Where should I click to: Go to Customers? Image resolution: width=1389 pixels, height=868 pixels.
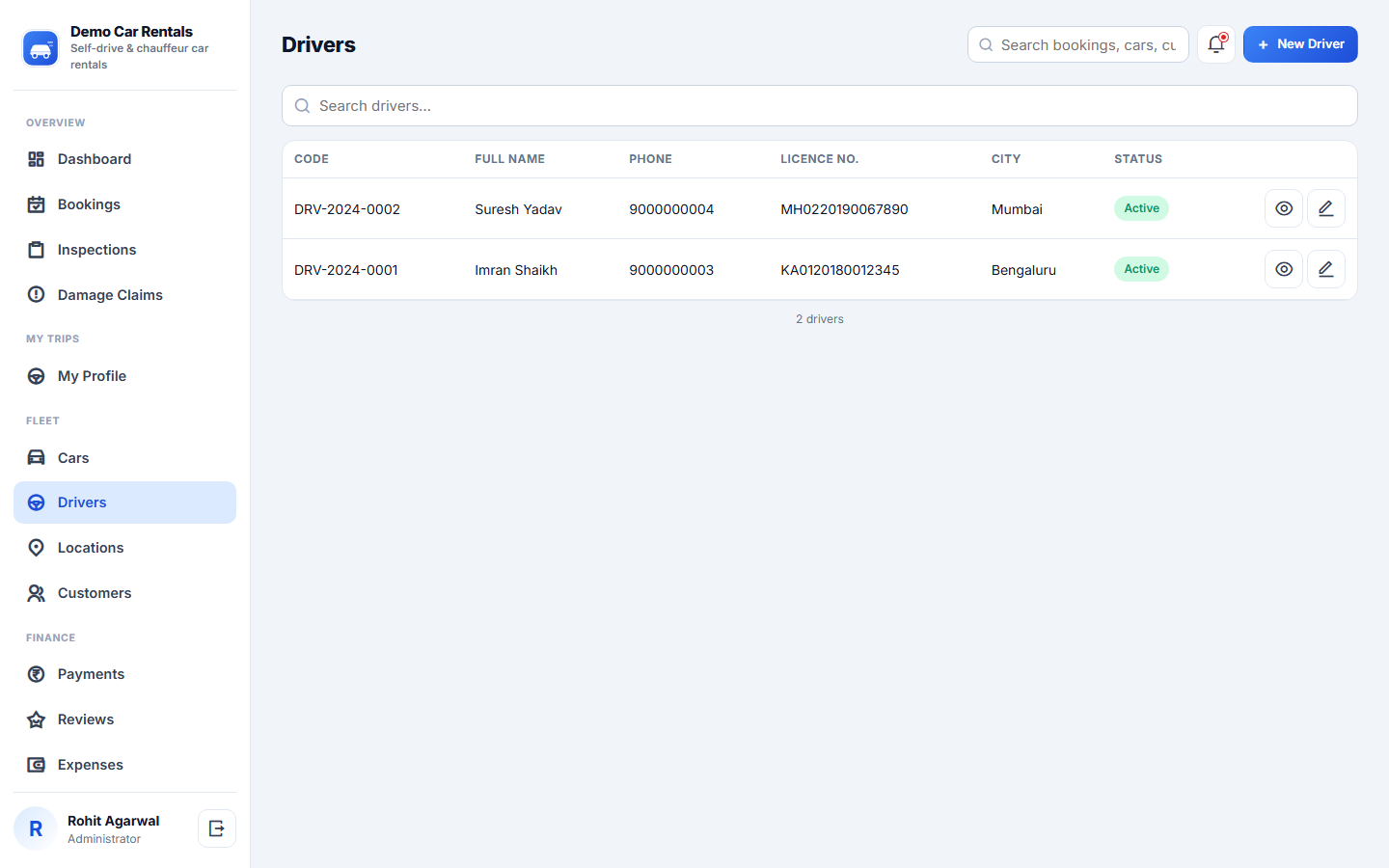(x=124, y=593)
